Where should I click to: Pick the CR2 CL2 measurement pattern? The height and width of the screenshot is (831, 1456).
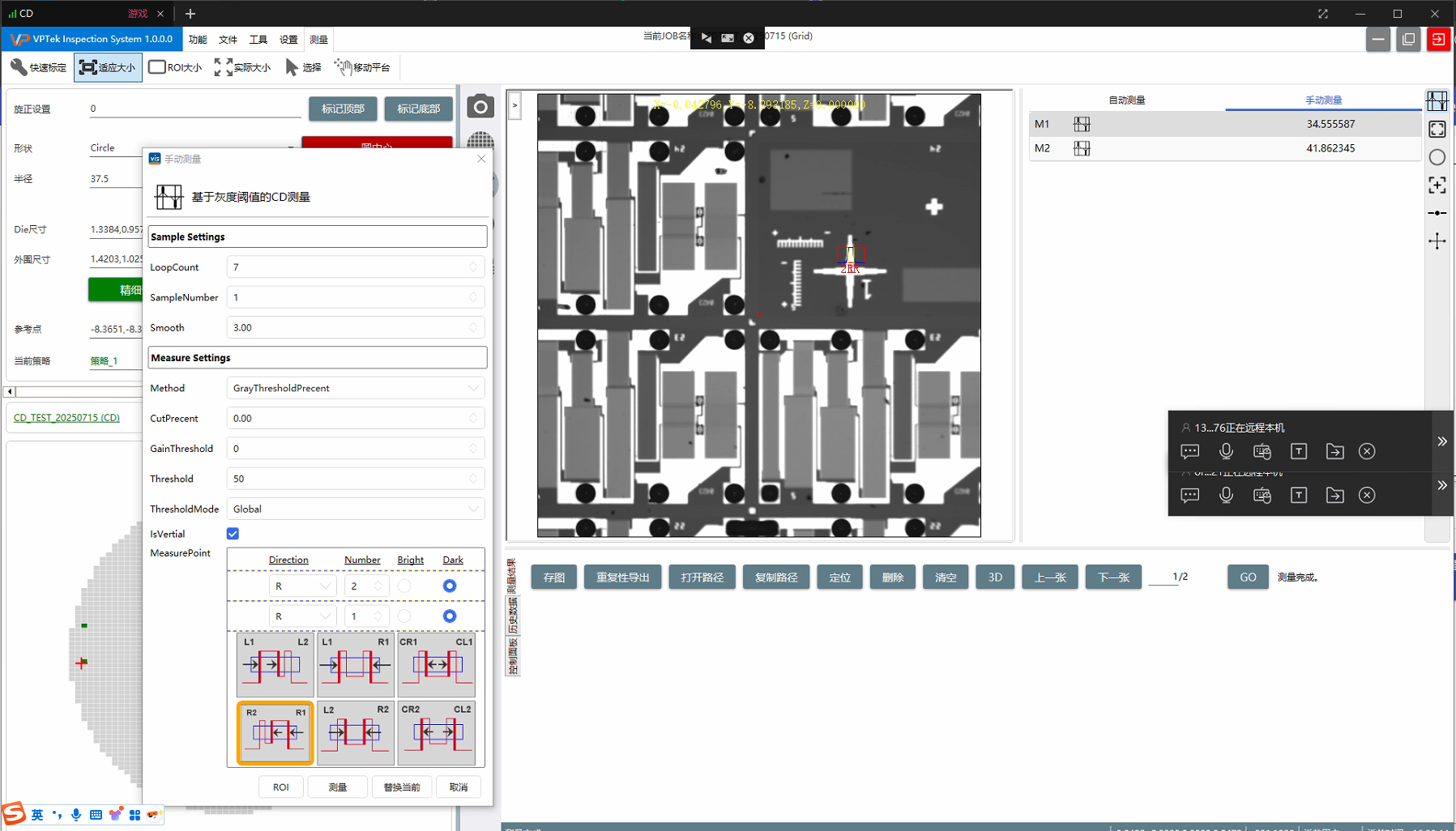[436, 732]
